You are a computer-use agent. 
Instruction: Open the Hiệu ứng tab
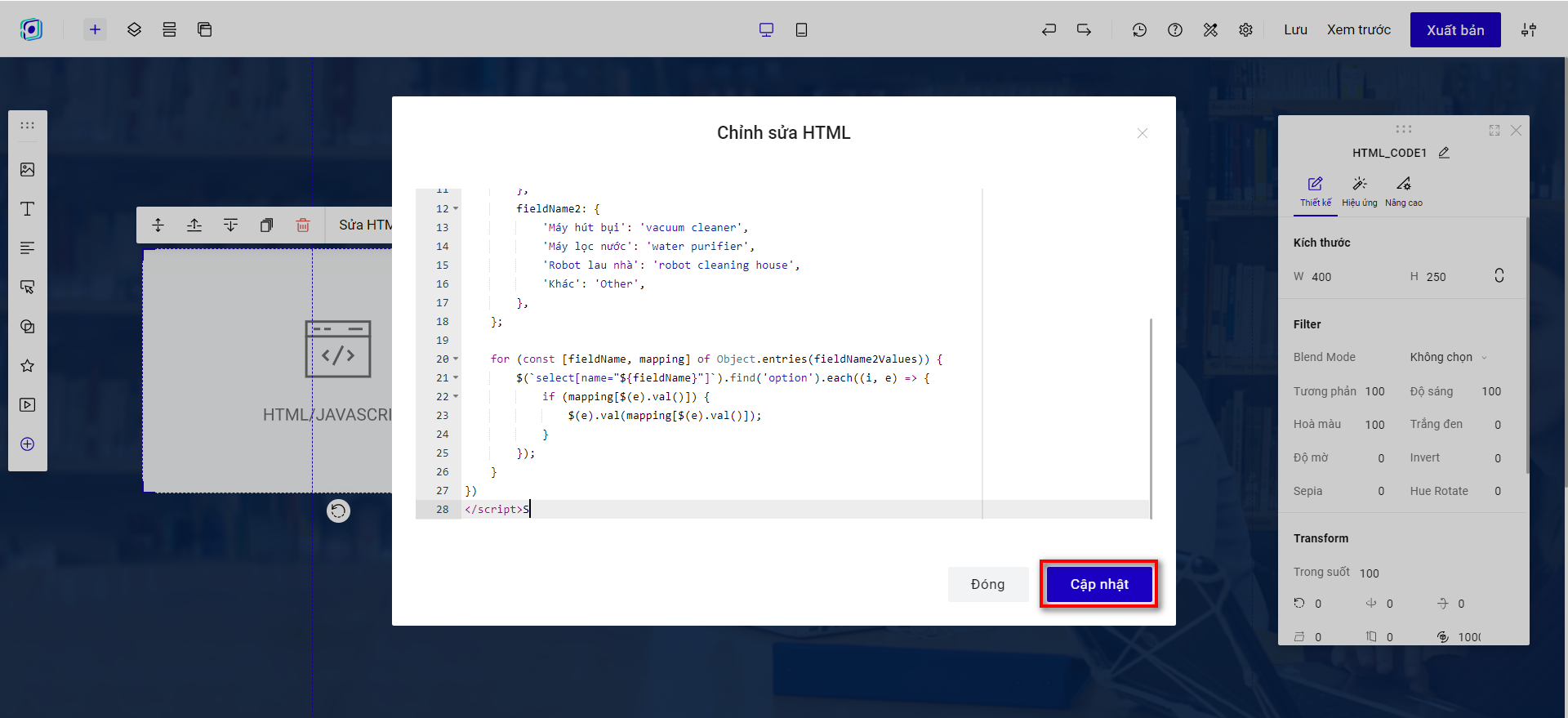pos(1359,191)
